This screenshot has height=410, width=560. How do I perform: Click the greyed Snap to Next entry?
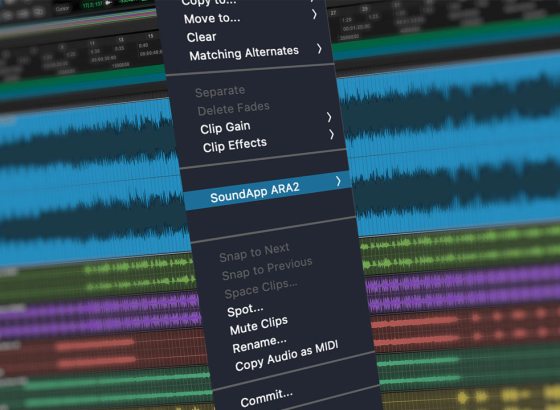254,252
